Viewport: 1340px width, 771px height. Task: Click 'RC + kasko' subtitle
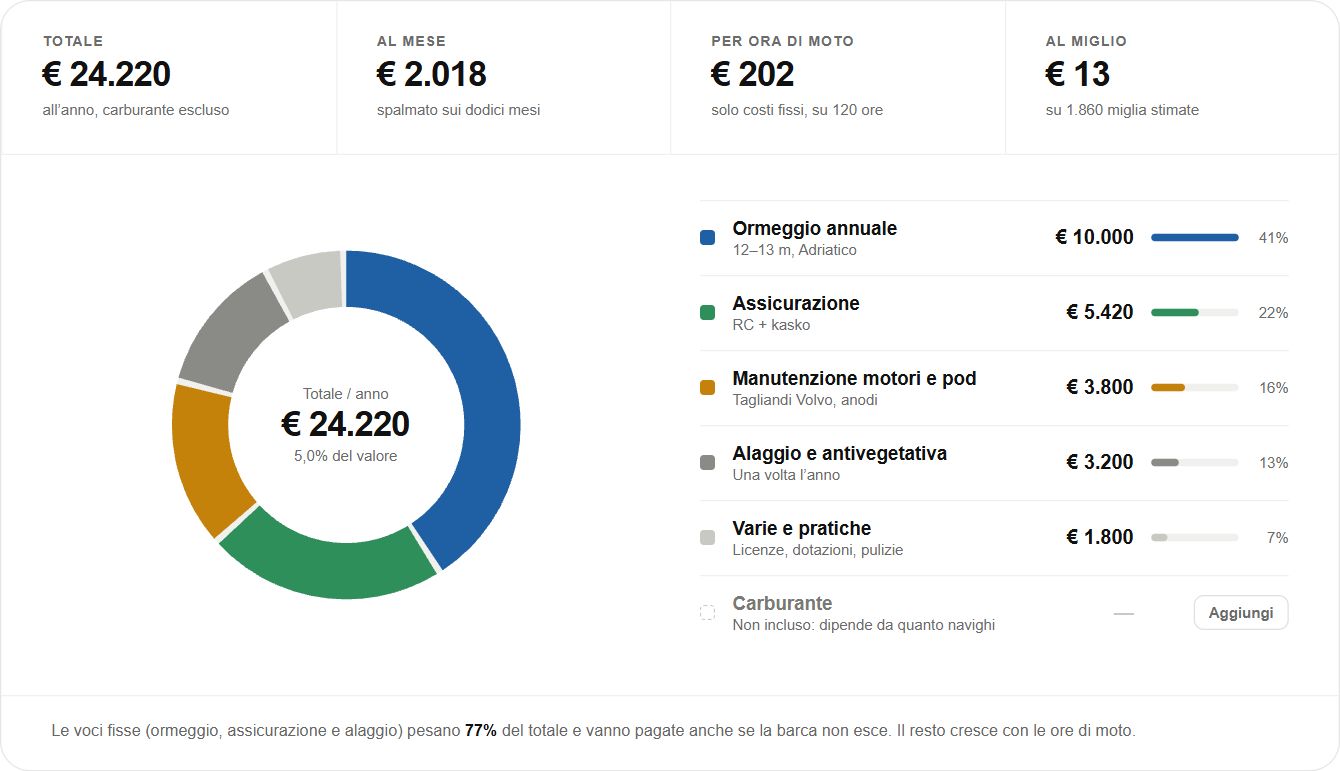(771, 325)
